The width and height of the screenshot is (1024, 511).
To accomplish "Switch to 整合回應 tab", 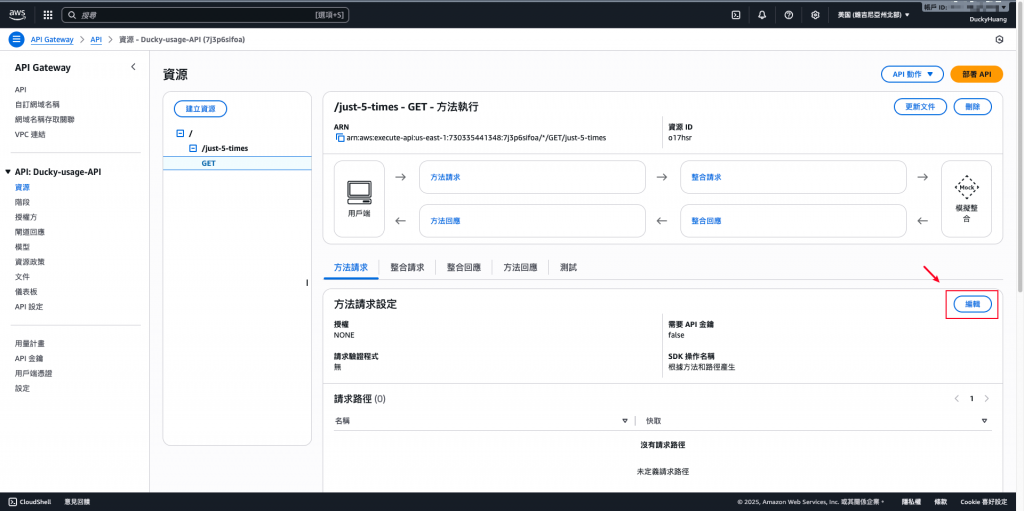I will (464, 267).
